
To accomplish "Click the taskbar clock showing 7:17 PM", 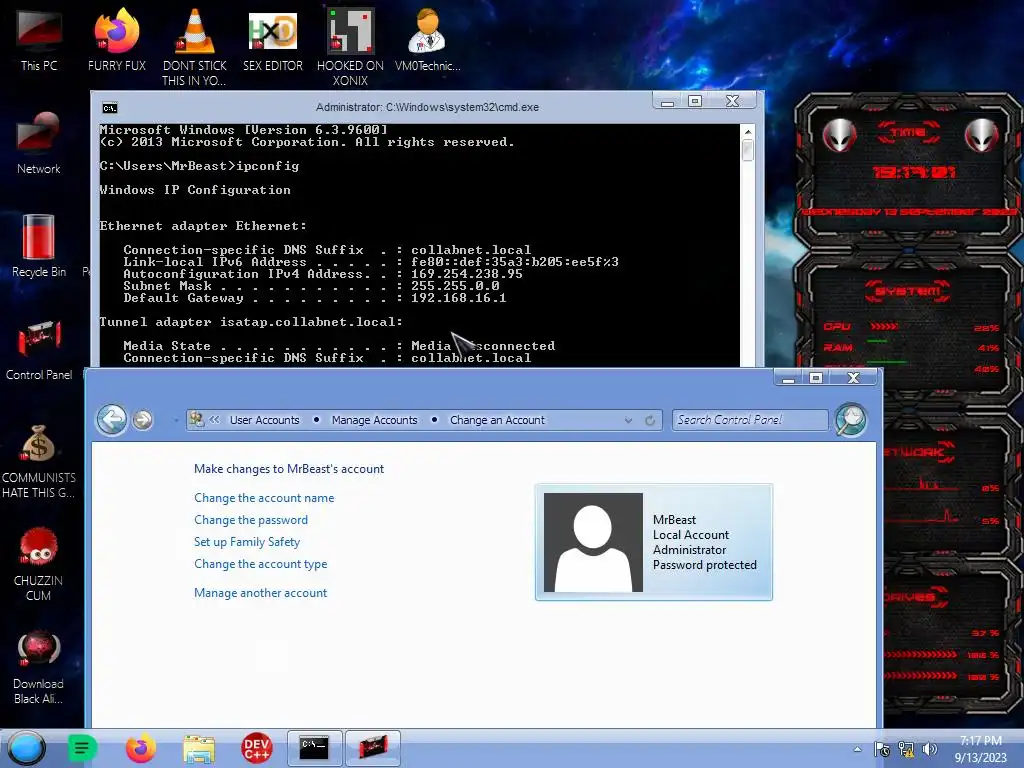I will 980,748.
